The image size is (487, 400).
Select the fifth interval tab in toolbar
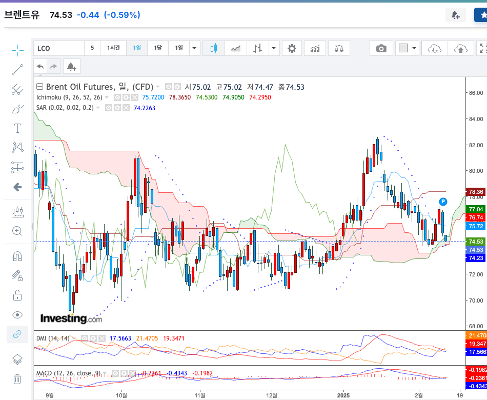[179, 48]
